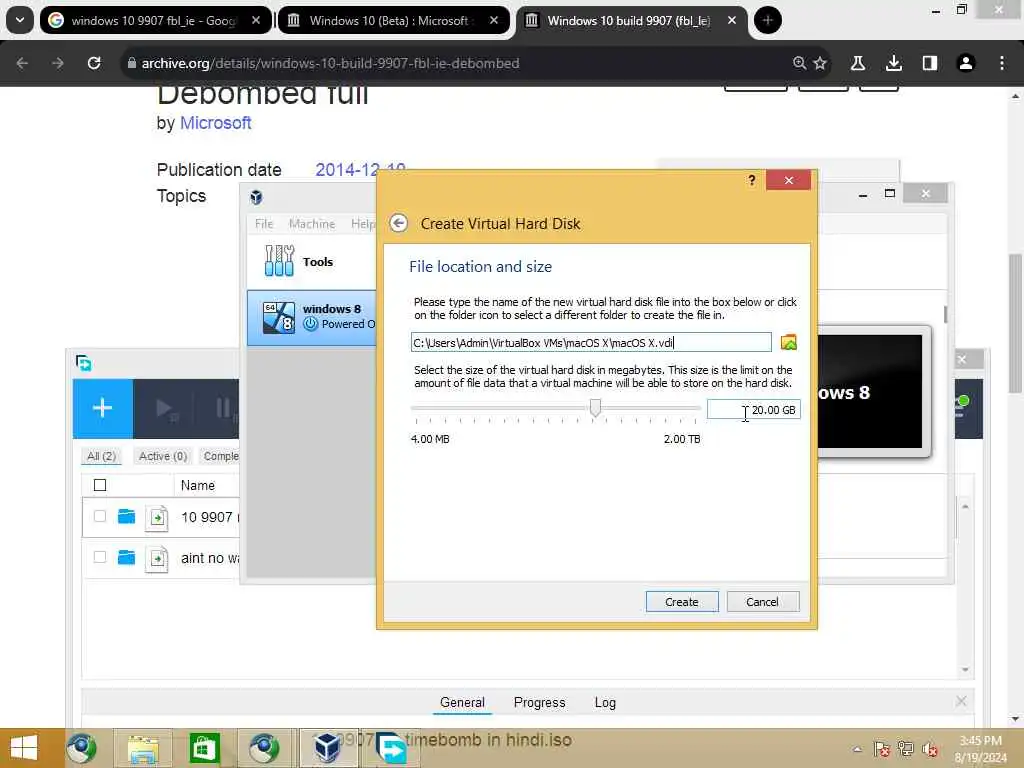Screen dimensions: 1024x768
Task: Click the volume speaker tray icon
Action: (930, 749)
